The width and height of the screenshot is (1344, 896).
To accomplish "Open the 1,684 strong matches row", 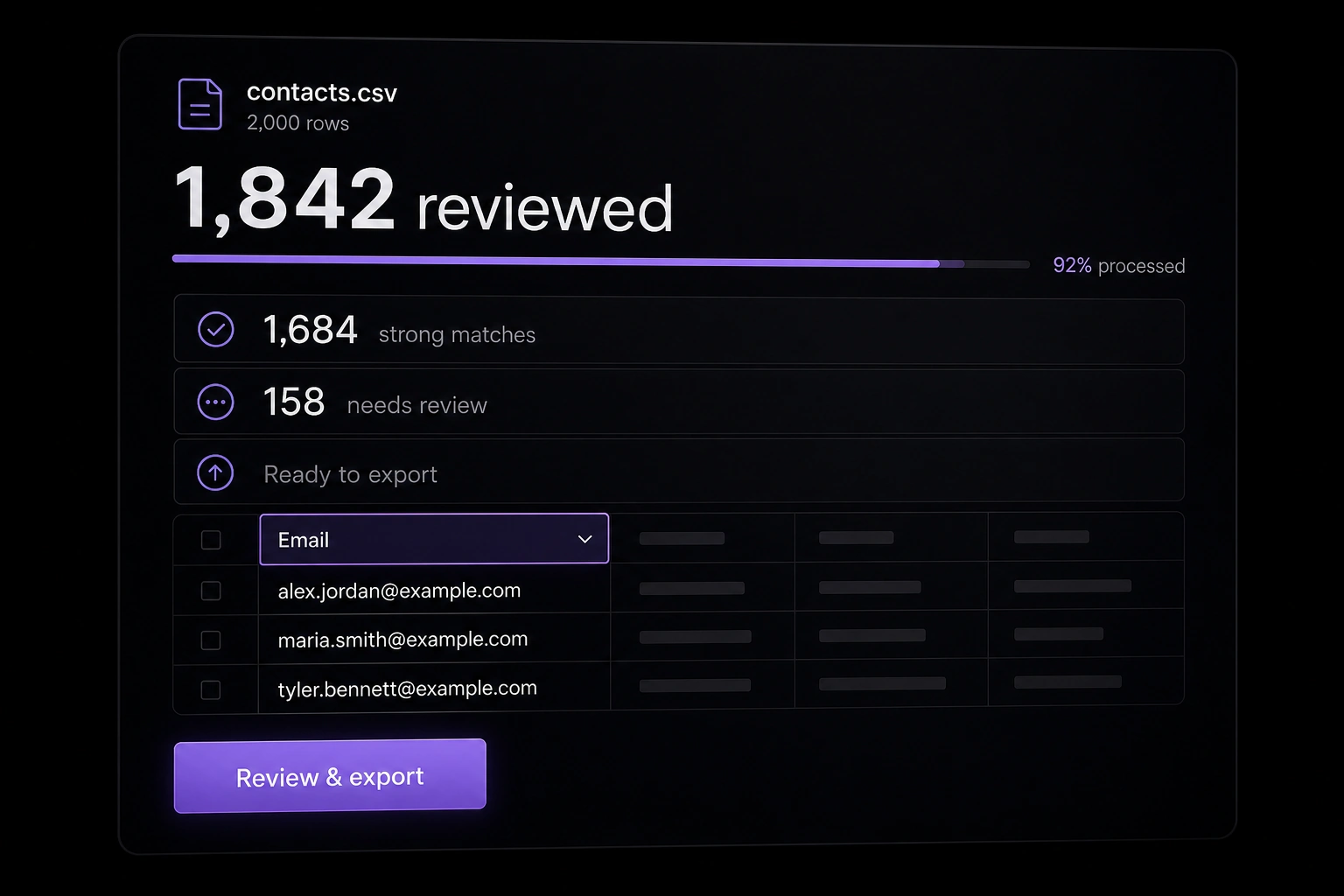I will 679,331.
